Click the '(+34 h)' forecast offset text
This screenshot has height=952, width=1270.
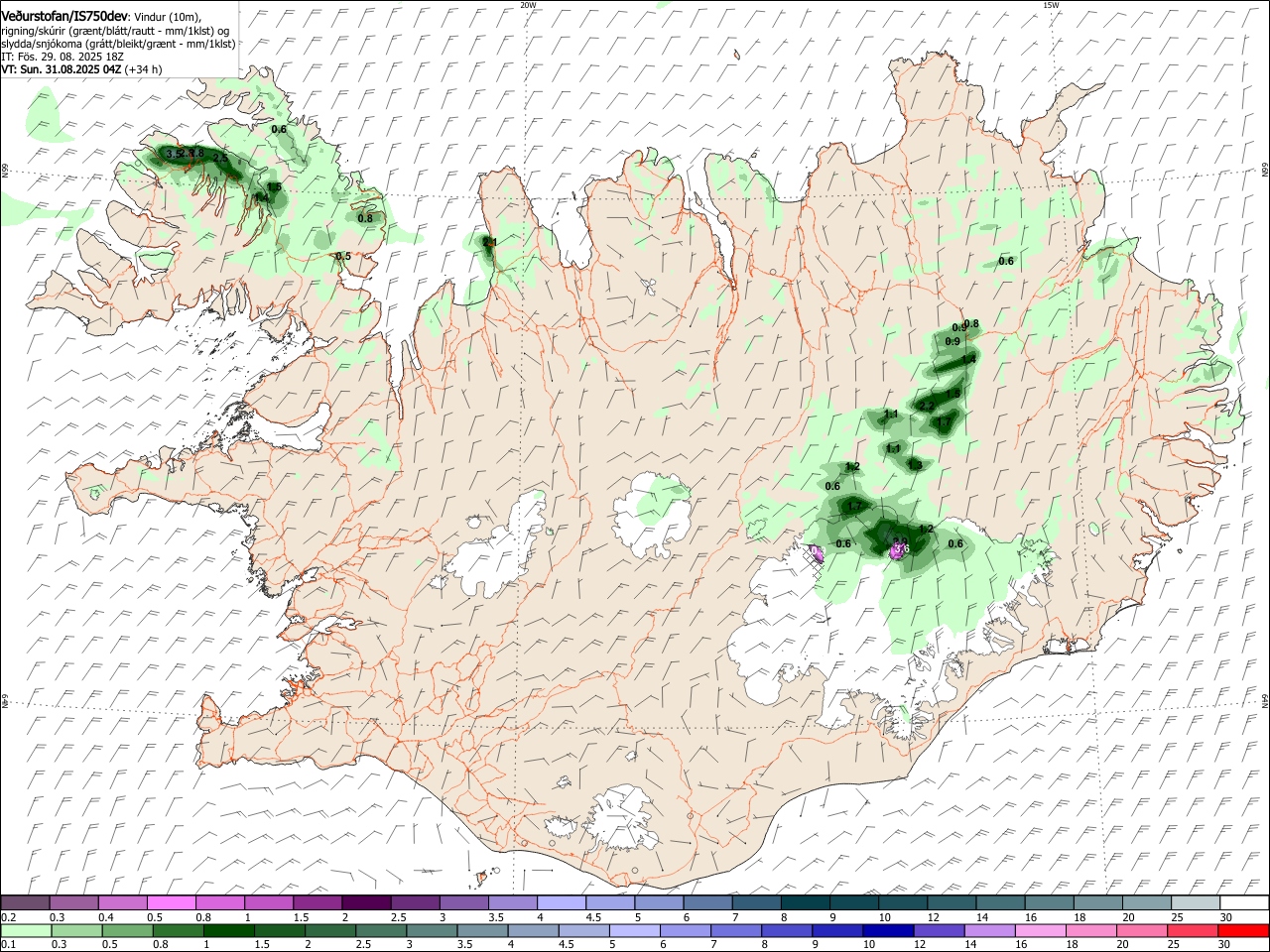pos(143,70)
